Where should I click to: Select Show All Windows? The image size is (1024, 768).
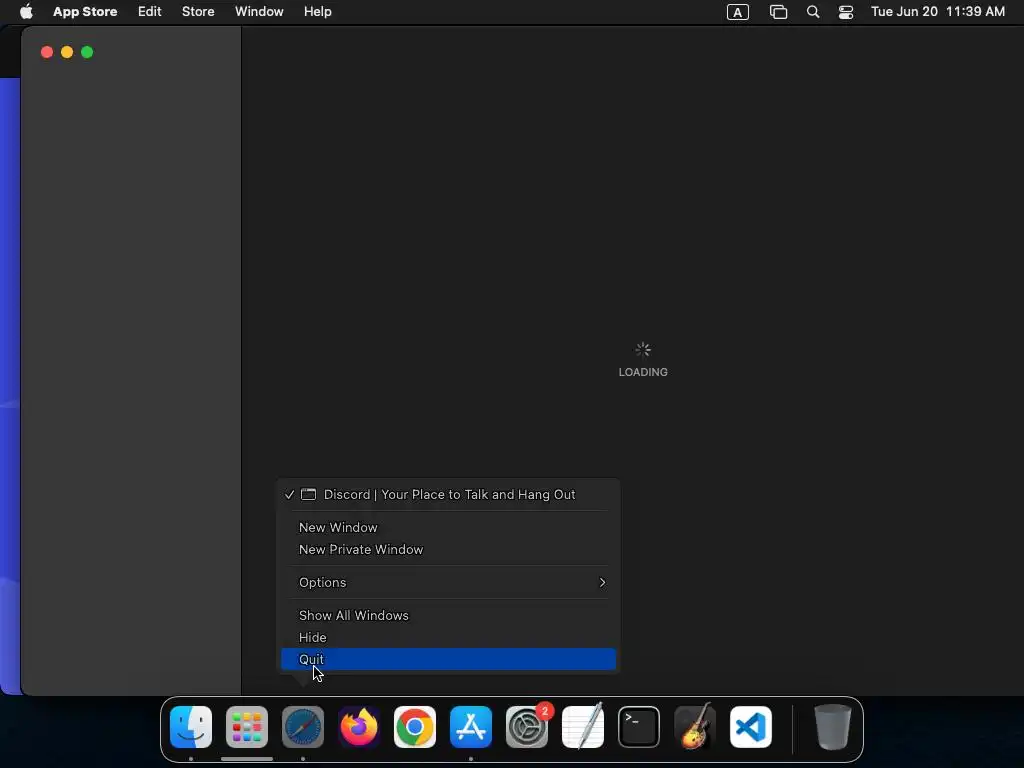[448, 615]
